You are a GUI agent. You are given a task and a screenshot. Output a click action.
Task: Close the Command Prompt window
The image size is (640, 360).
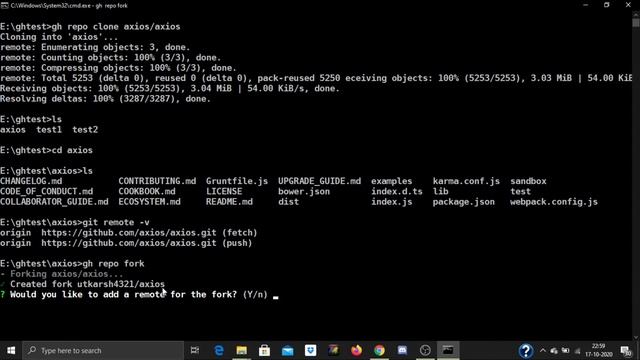coord(628,5)
